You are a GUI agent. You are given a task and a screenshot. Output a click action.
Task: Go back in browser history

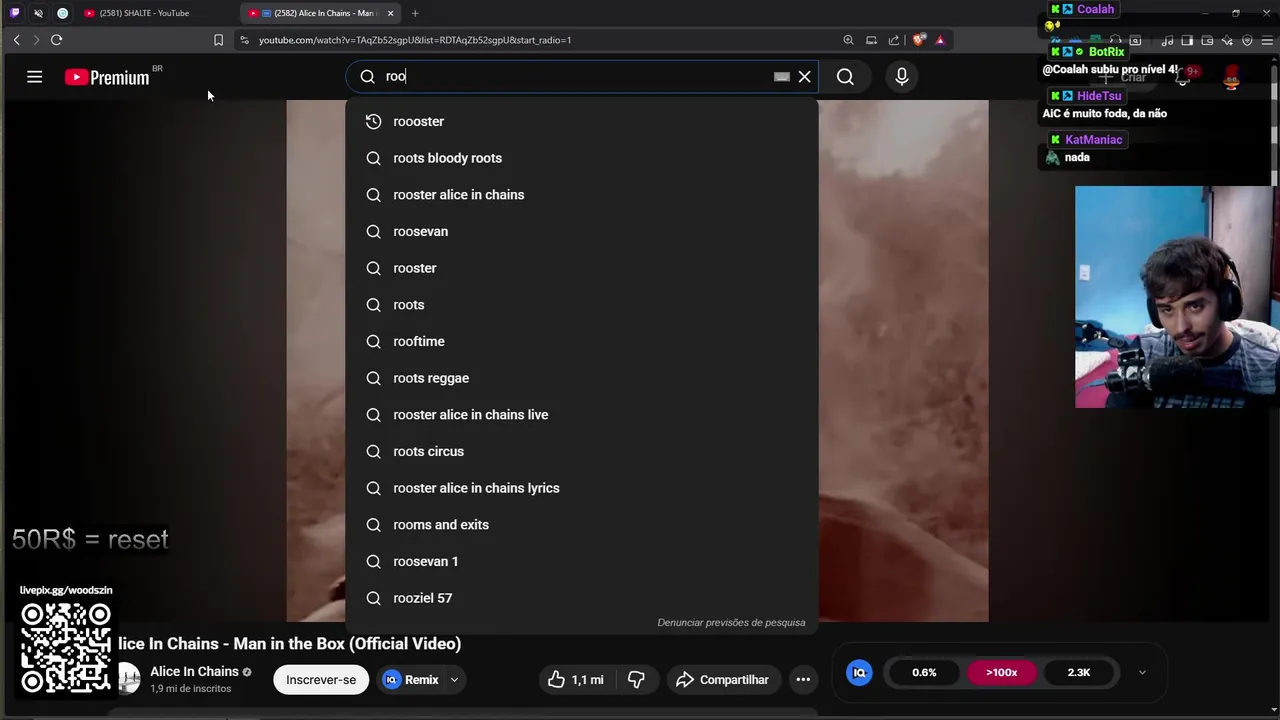point(16,40)
